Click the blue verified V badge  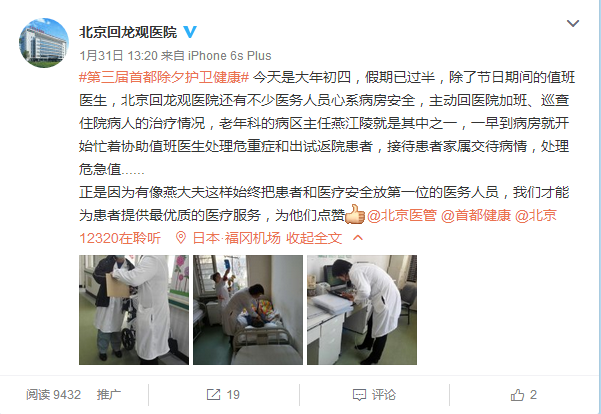click(190, 32)
